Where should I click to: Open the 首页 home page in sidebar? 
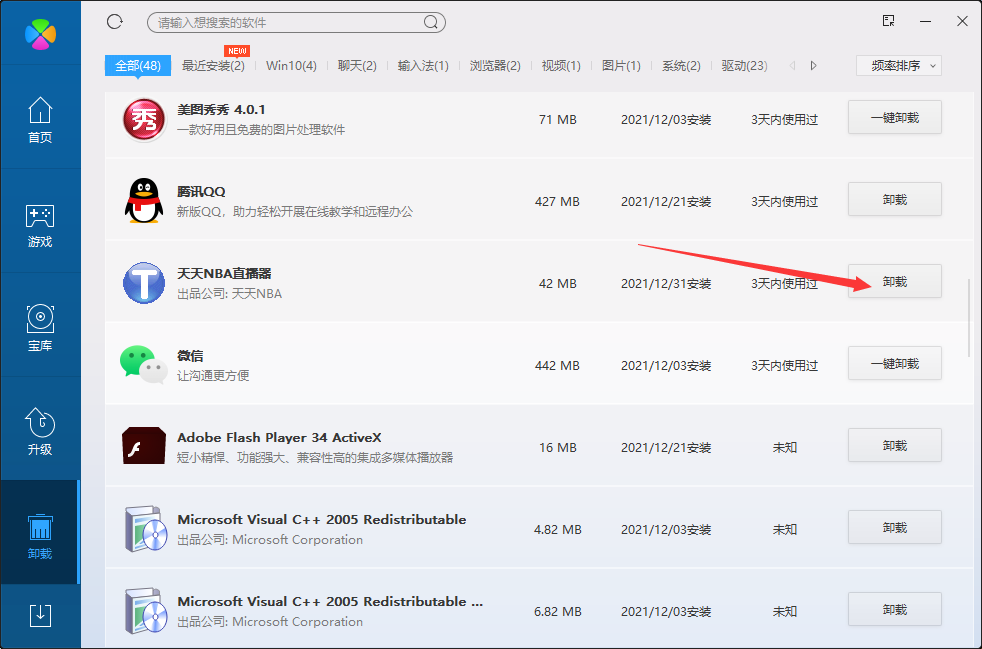click(x=40, y=120)
